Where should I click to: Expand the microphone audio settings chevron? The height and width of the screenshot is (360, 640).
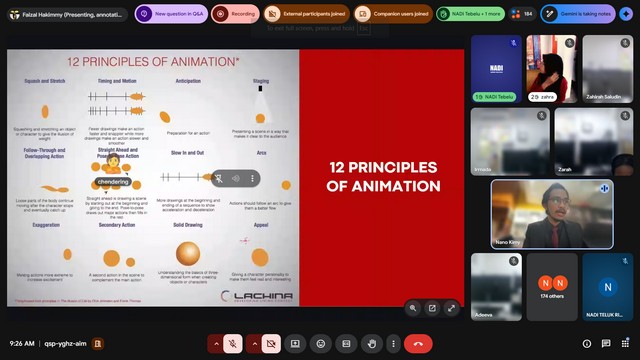click(x=216, y=344)
